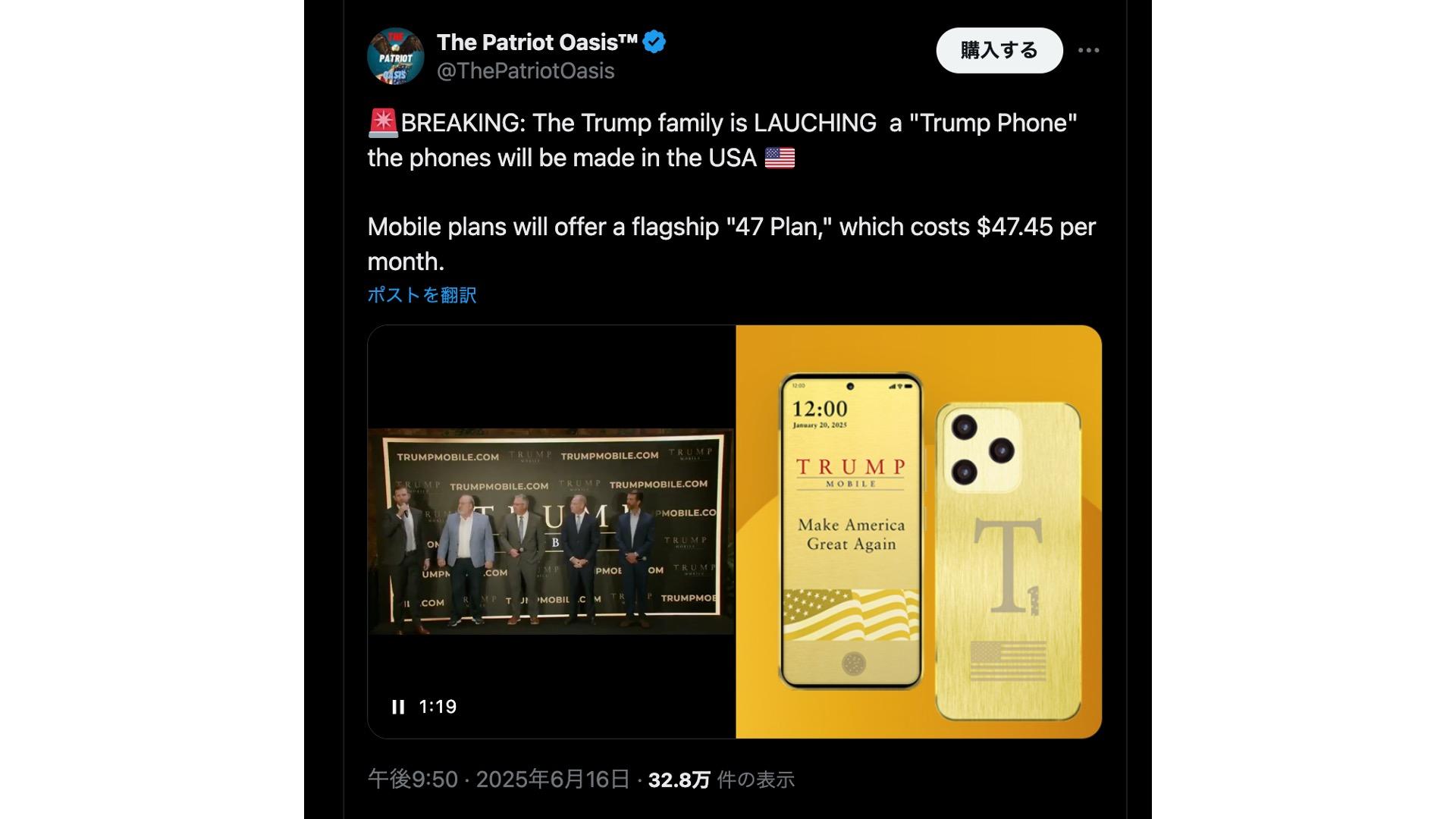The image size is (1456, 819).
Task: Click the 47 Plan pricing sentence
Action: 732,244
